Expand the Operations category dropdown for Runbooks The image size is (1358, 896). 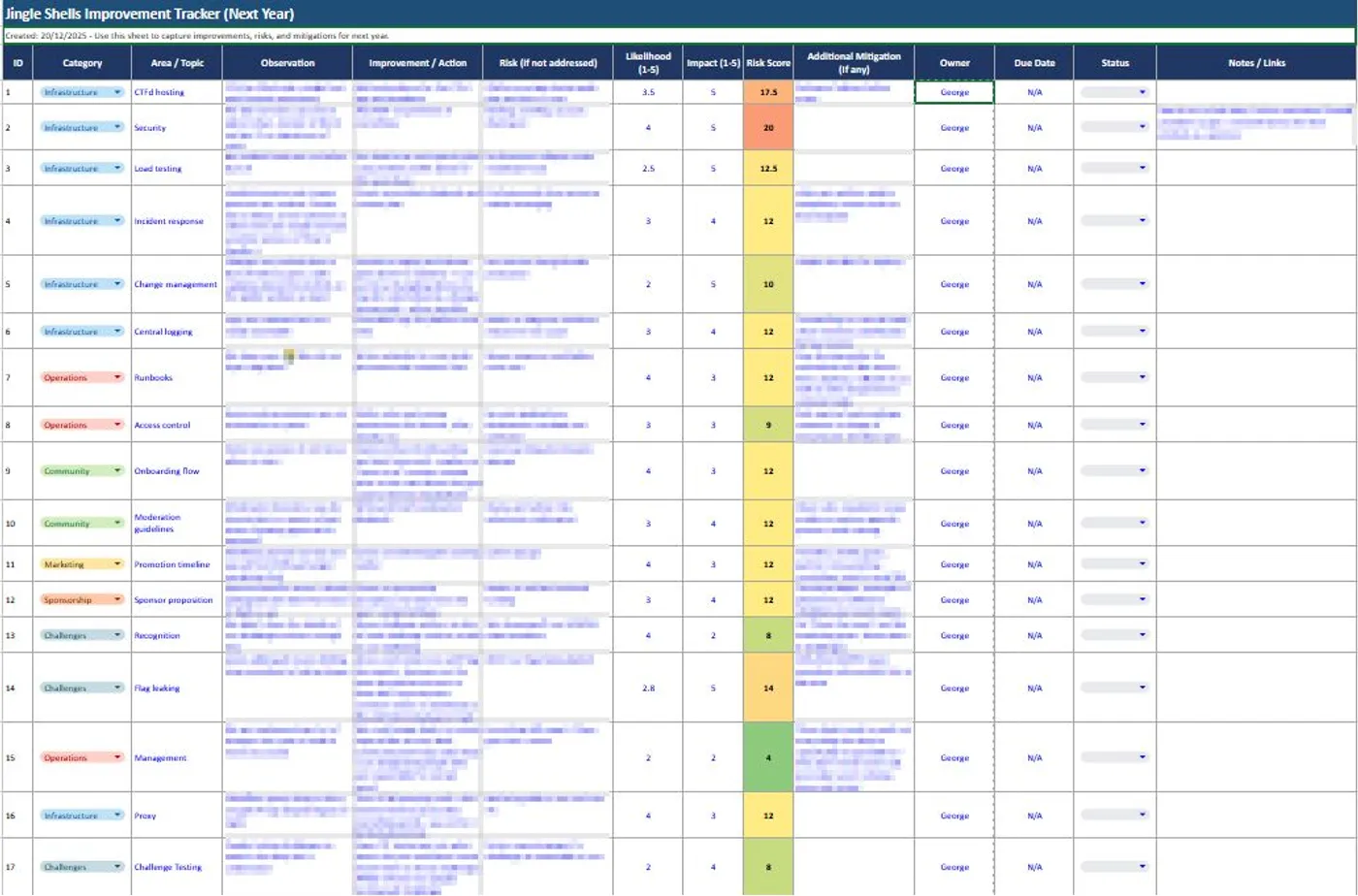[x=117, y=377]
